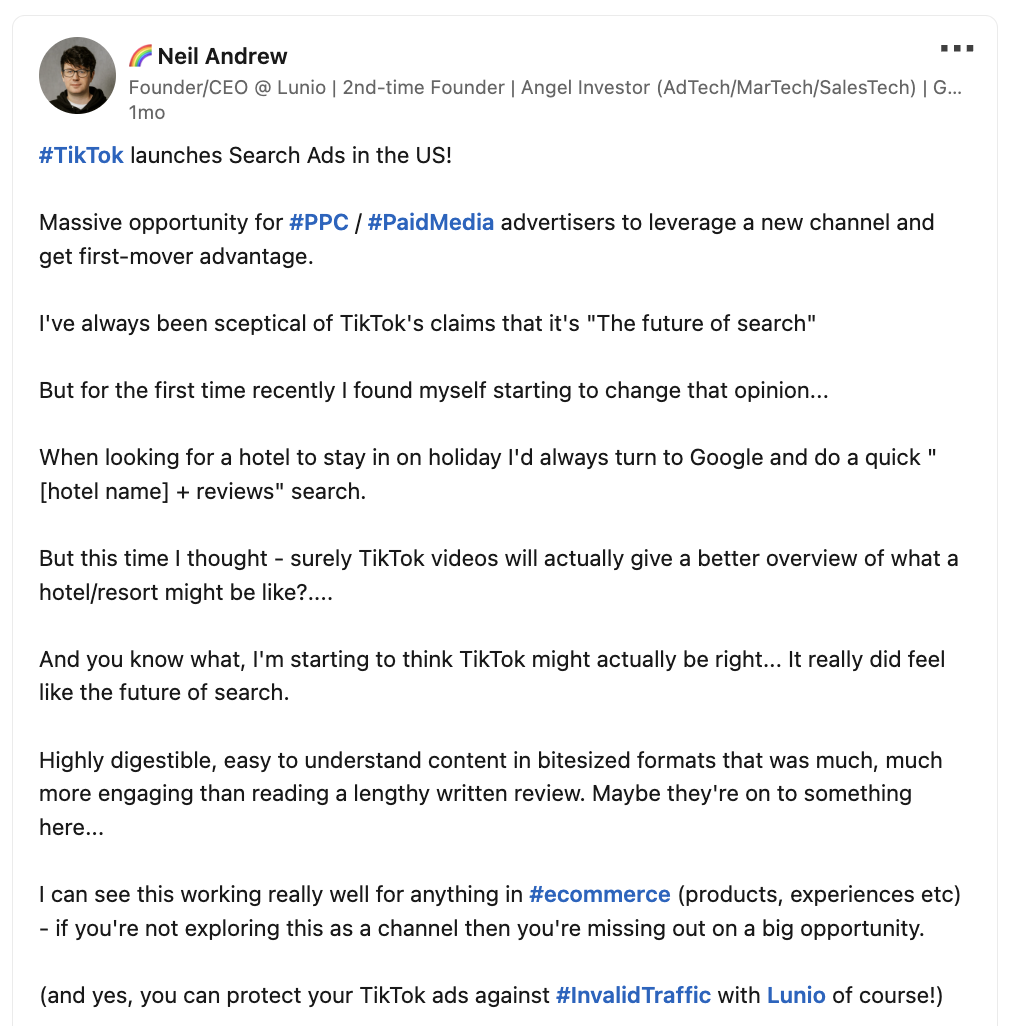Screen dimensions: 1014x1026
Task: Open the #InvalidTraffic hashtag link
Action: coord(633,995)
